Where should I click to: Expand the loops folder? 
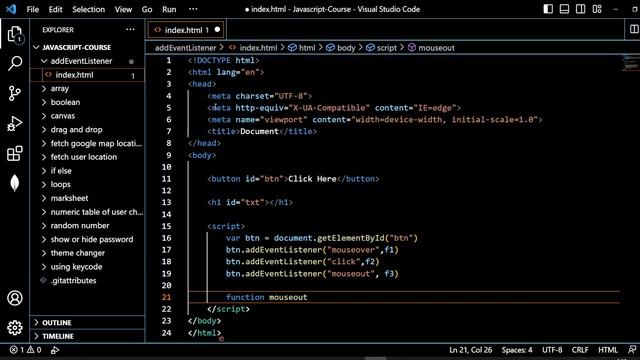[87, 184]
